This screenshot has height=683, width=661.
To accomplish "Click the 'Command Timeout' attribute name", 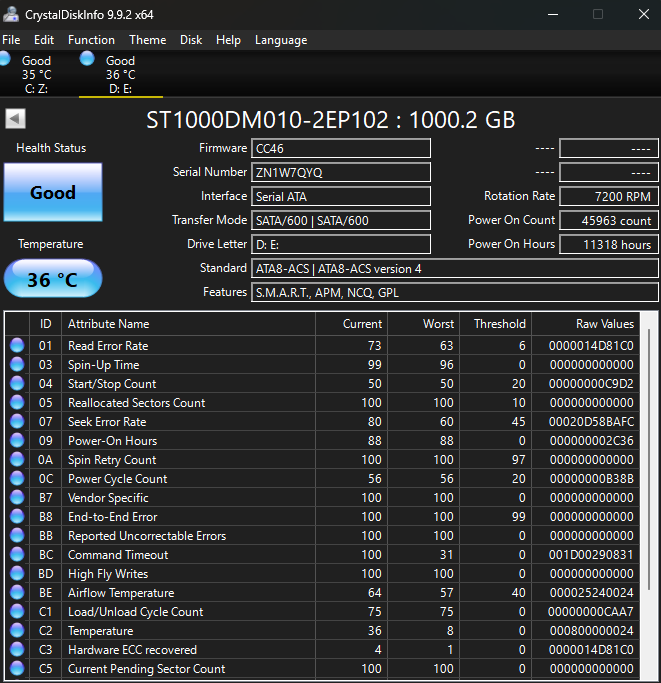I will 118,555.
